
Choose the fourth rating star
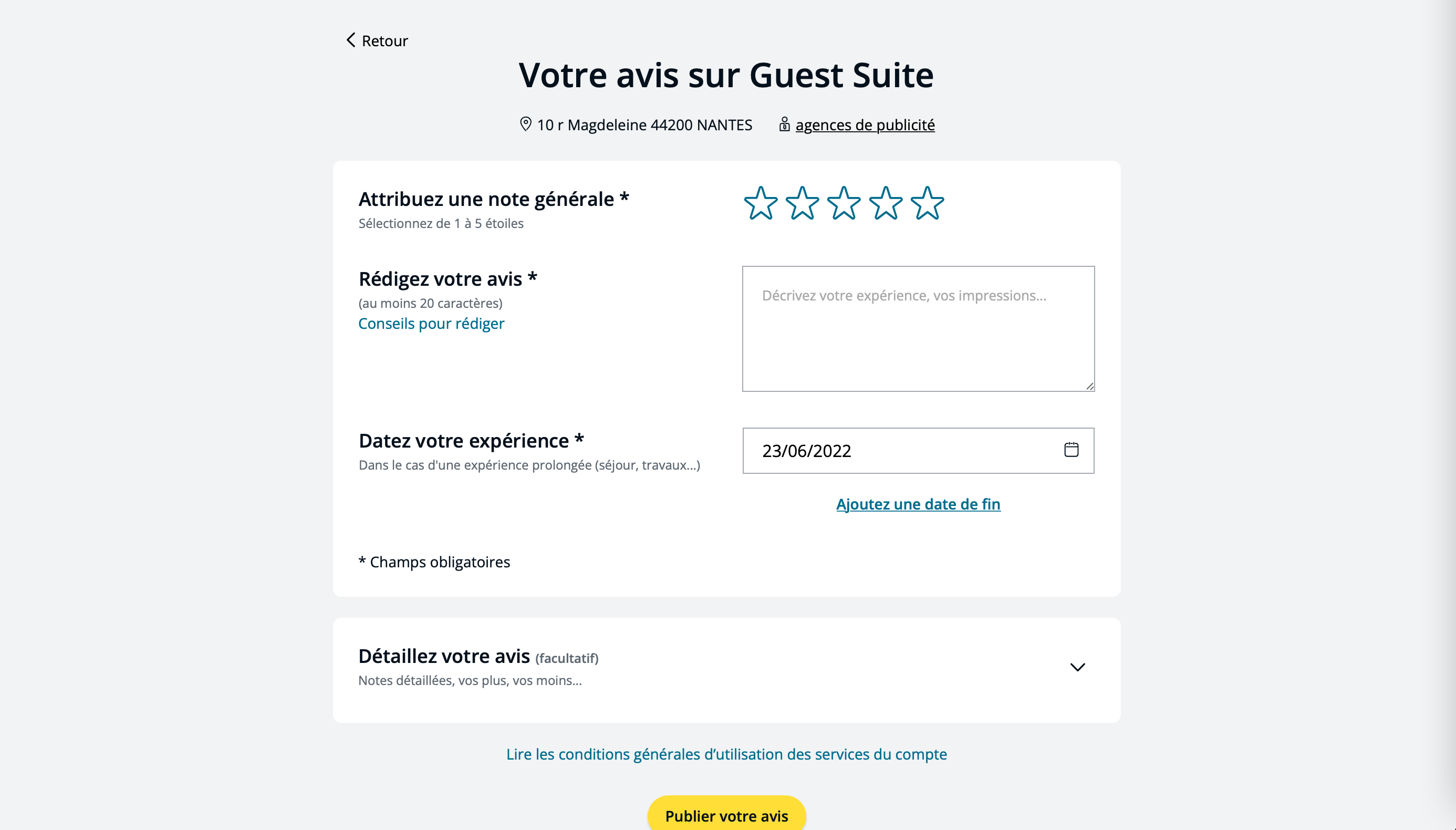(886, 203)
